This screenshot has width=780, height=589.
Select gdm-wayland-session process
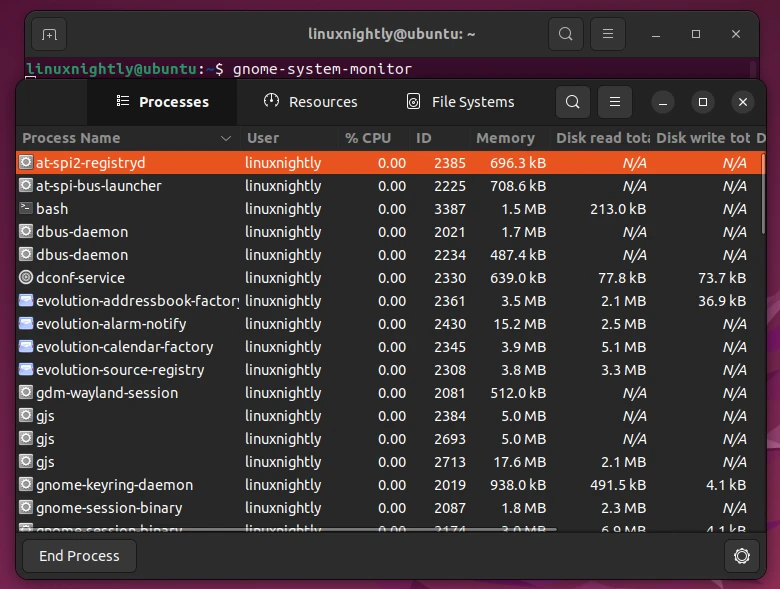(390, 393)
